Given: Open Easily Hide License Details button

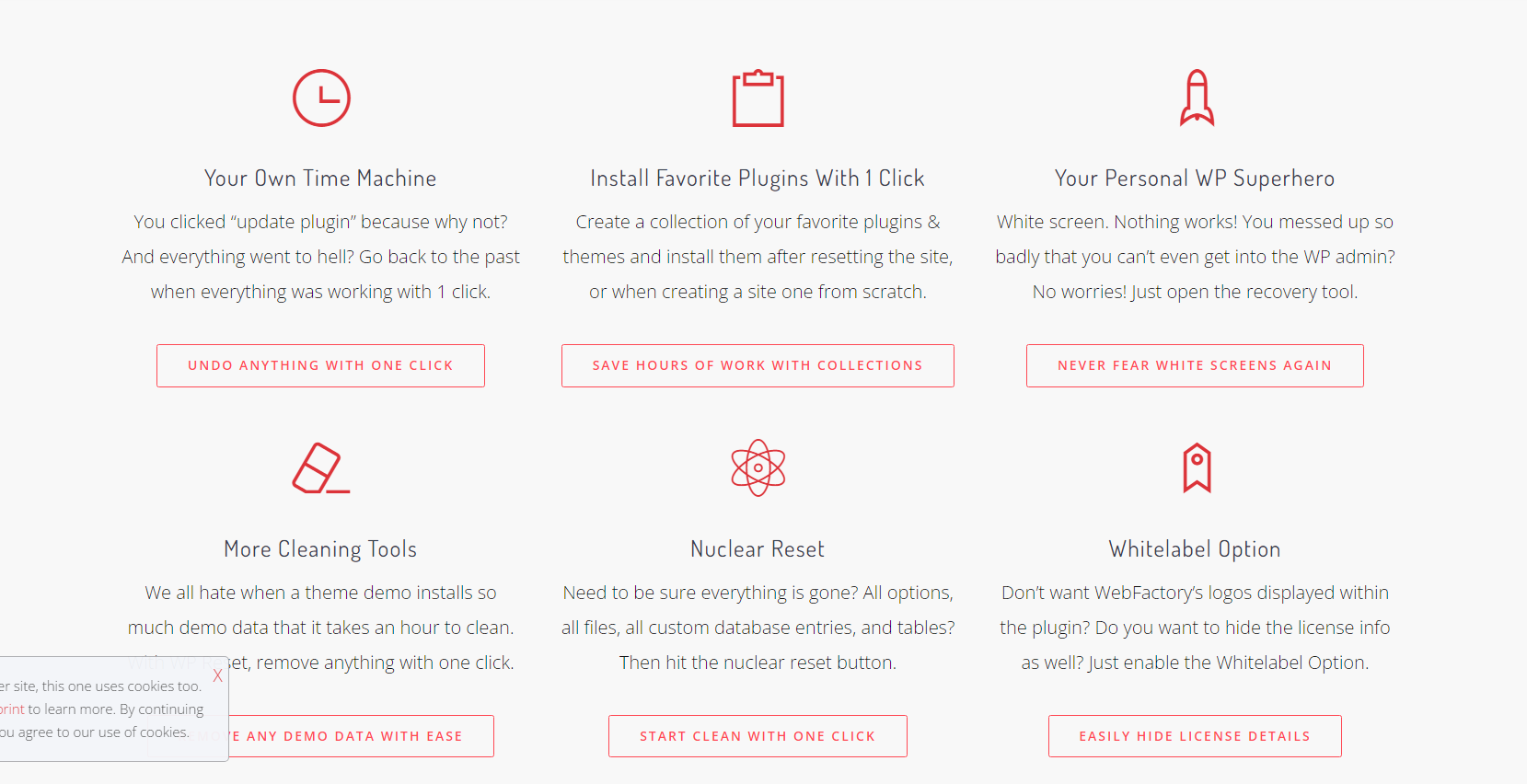Looking at the screenshot, I should [x=1195, y=736].
